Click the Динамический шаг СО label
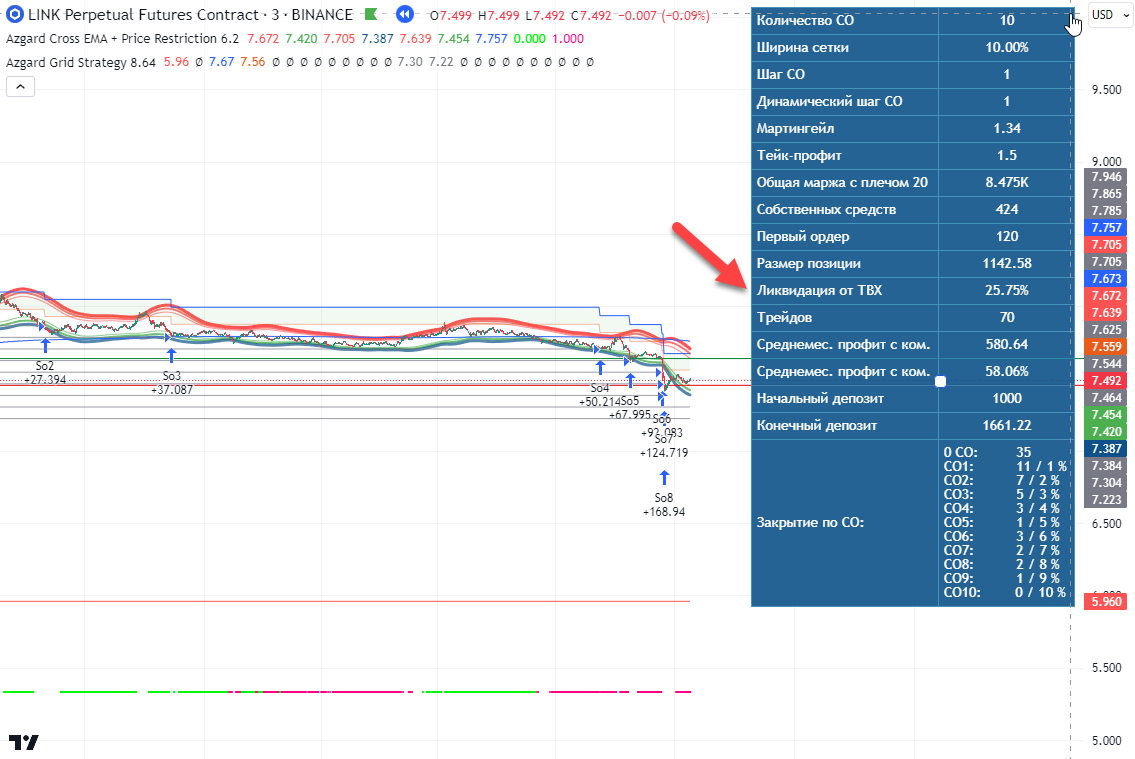Screen dimensions: 1135x759 (x=830, y=101)
